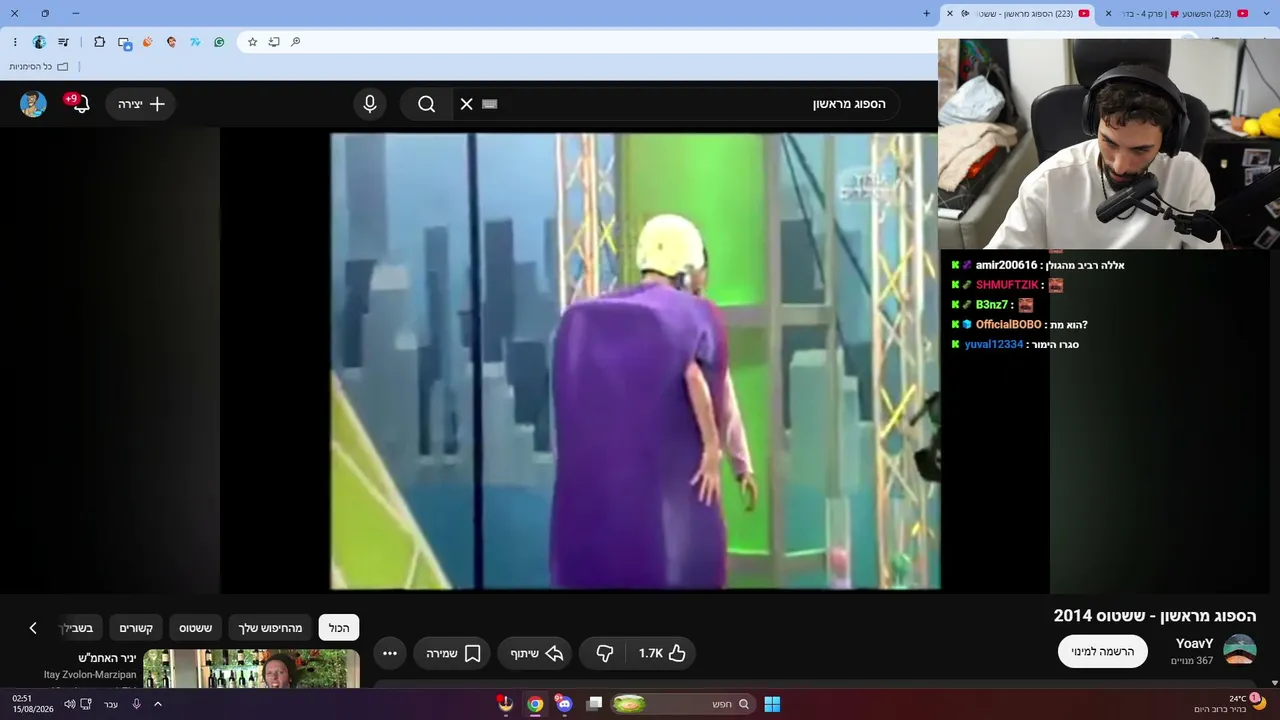Open a new browser tab
This screenshot has width=1280, height=720.
pyautogui.click(x=926, y=14)
